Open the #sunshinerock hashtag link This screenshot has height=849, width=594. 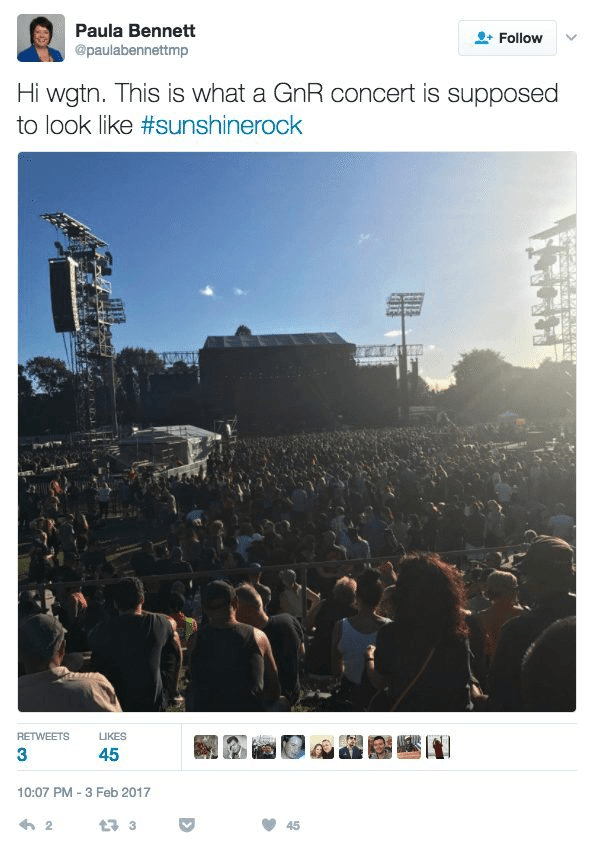221,126
